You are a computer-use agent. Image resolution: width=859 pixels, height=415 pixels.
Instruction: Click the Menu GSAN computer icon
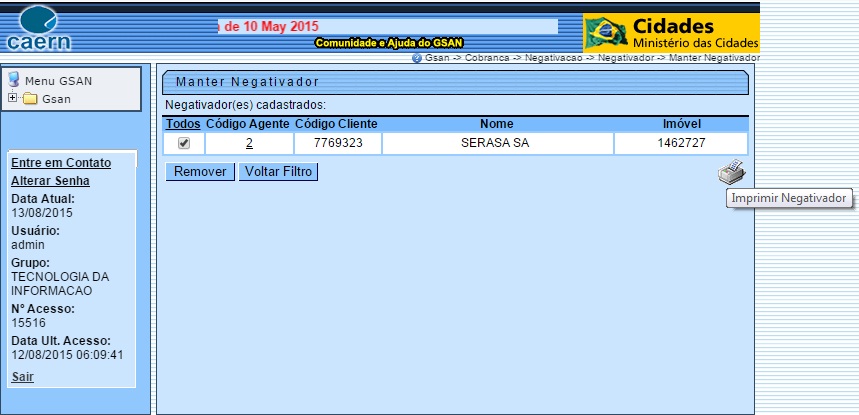tap(14, 79)
